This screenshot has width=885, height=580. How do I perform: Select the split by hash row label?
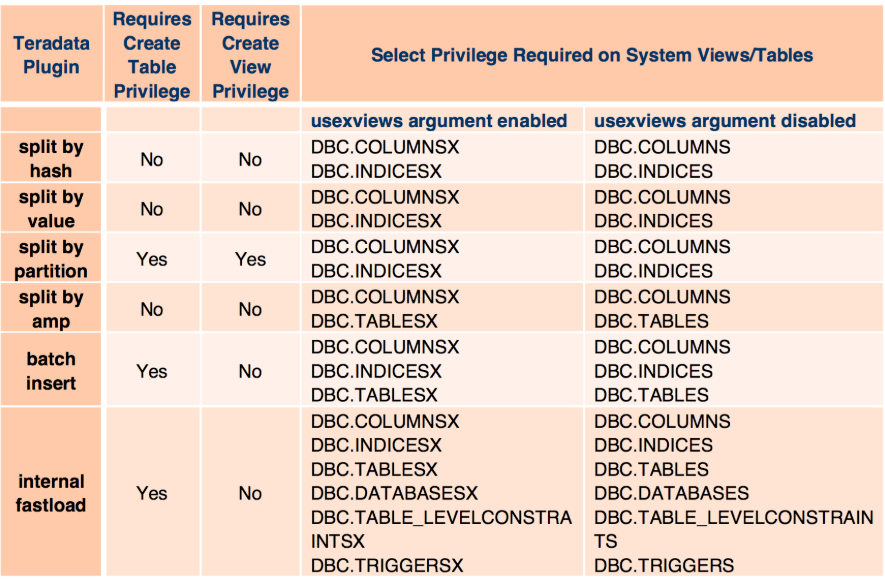point(51,159)
